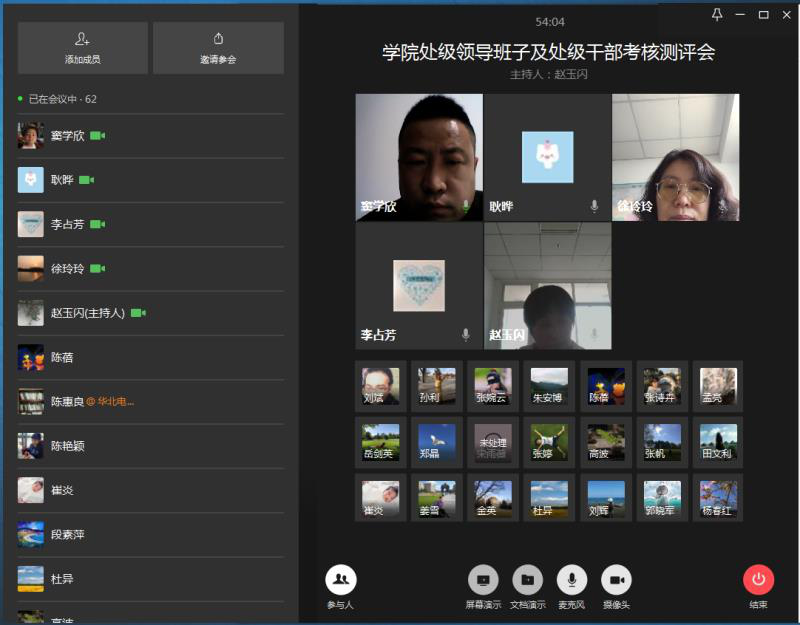Open the 参与人 participants panel icon
The width and height of the screenshot is (800, 625).
(340, 580)
